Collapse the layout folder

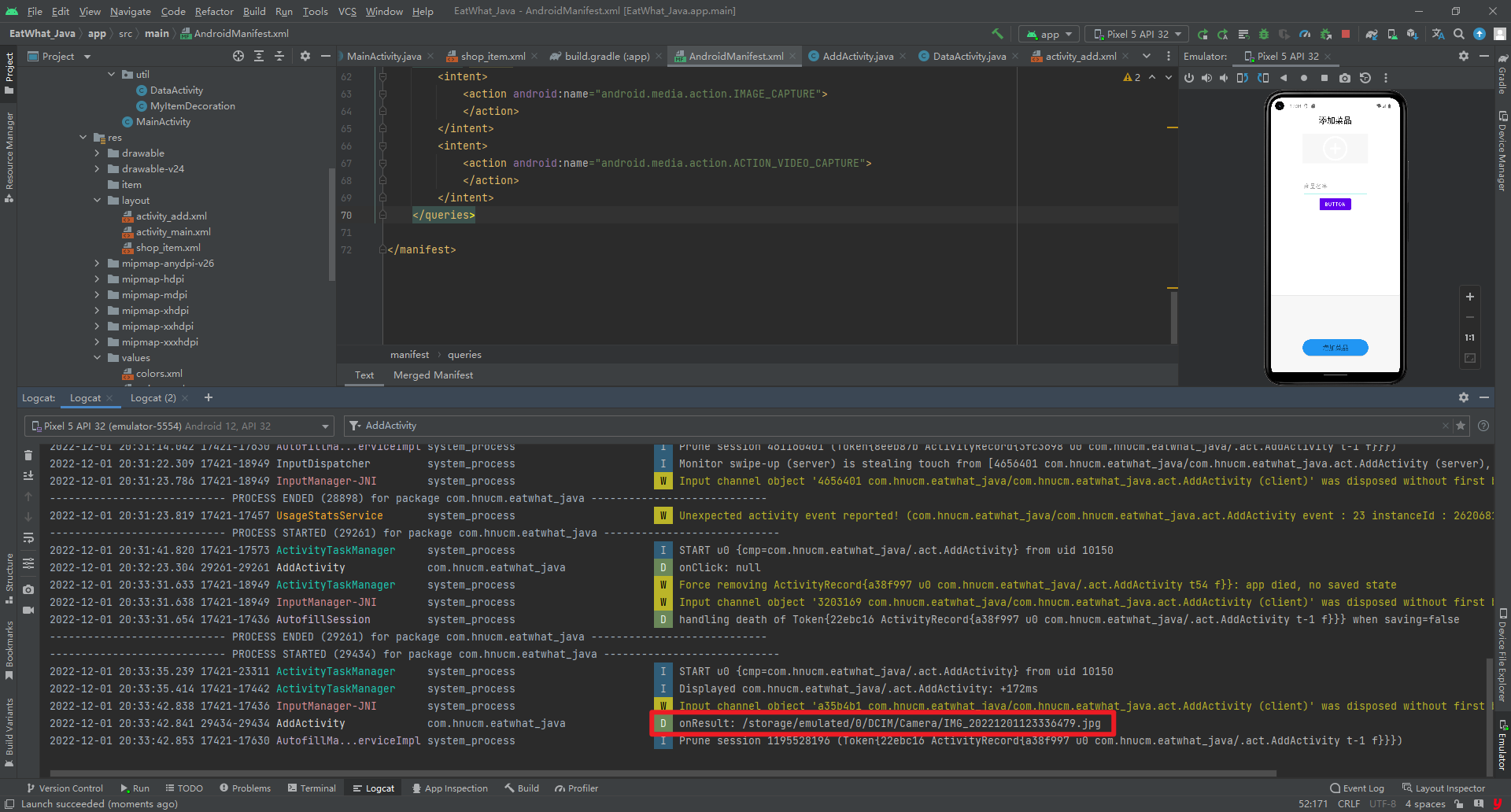[97, 201]
